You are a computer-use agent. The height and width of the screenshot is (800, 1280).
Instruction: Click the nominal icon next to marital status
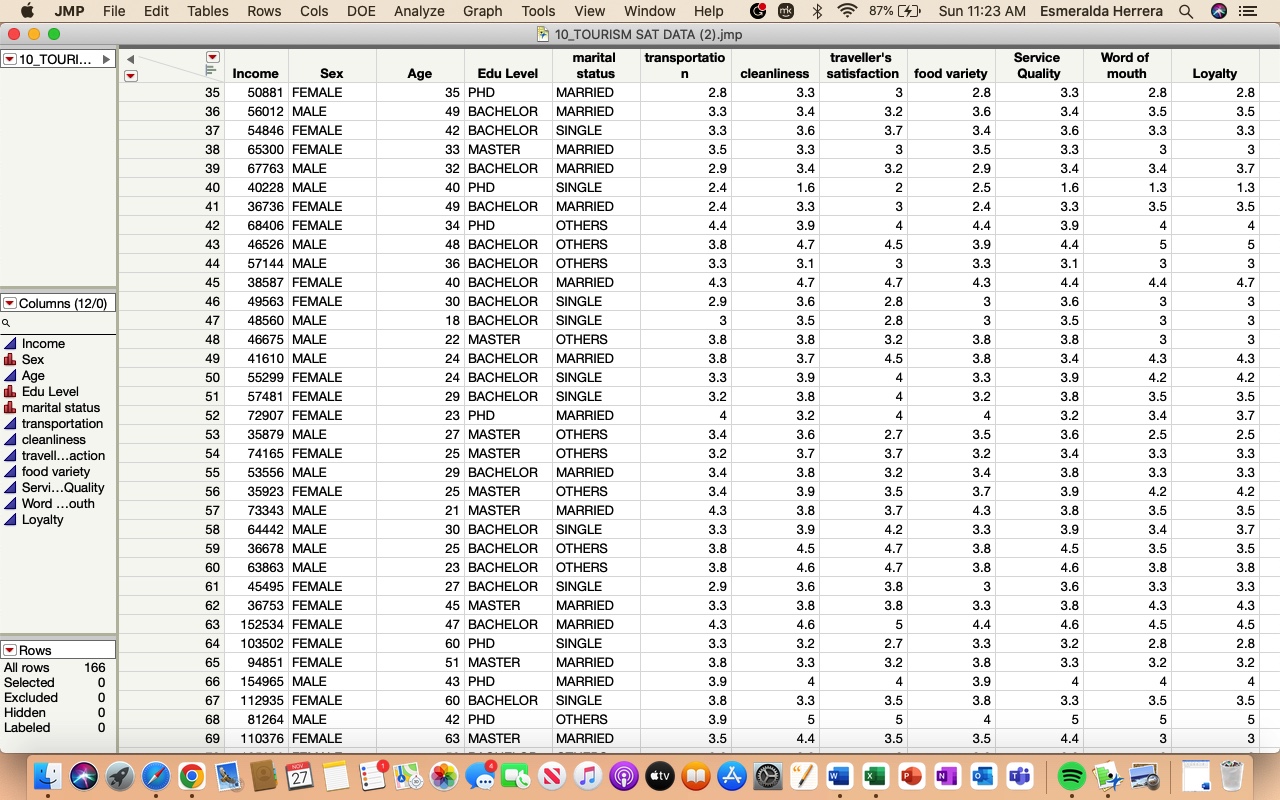pyautogui.click(x=8, y=407)
